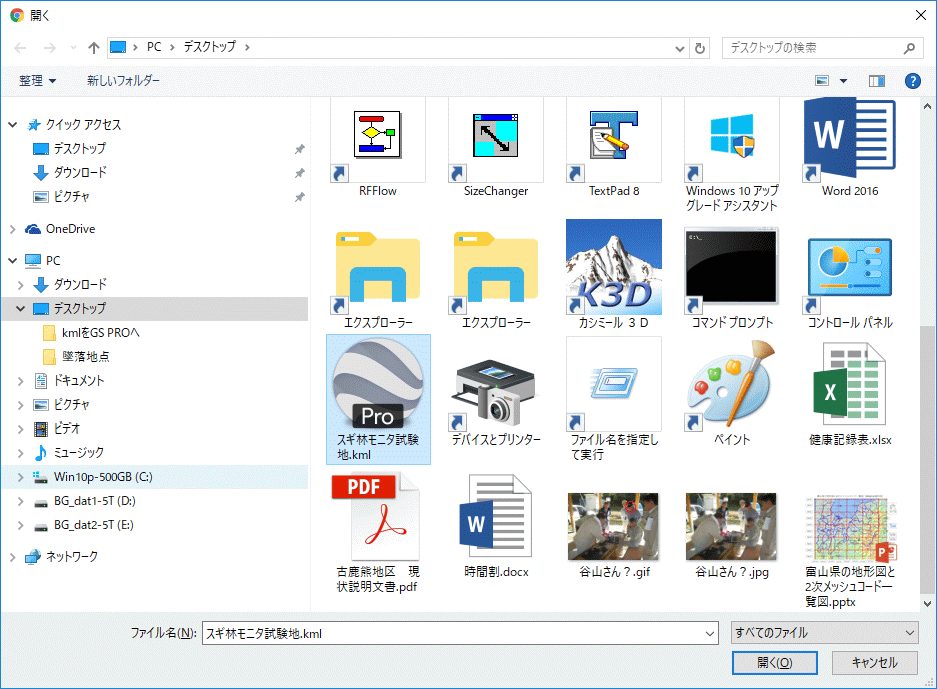Click PC in the address breadcrumb
937x689 pixels.
coord(154,47)
